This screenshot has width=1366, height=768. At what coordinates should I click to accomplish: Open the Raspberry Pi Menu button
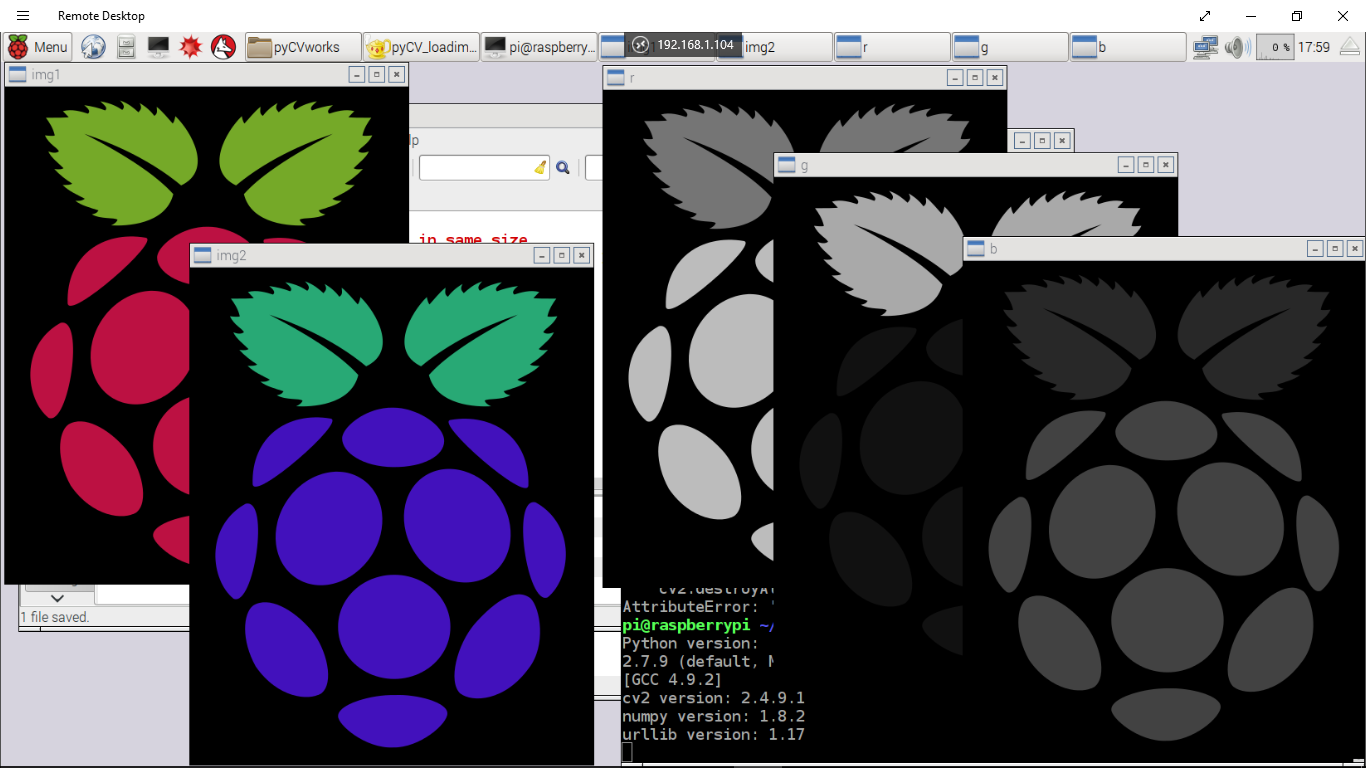click(x=38, y=47)
